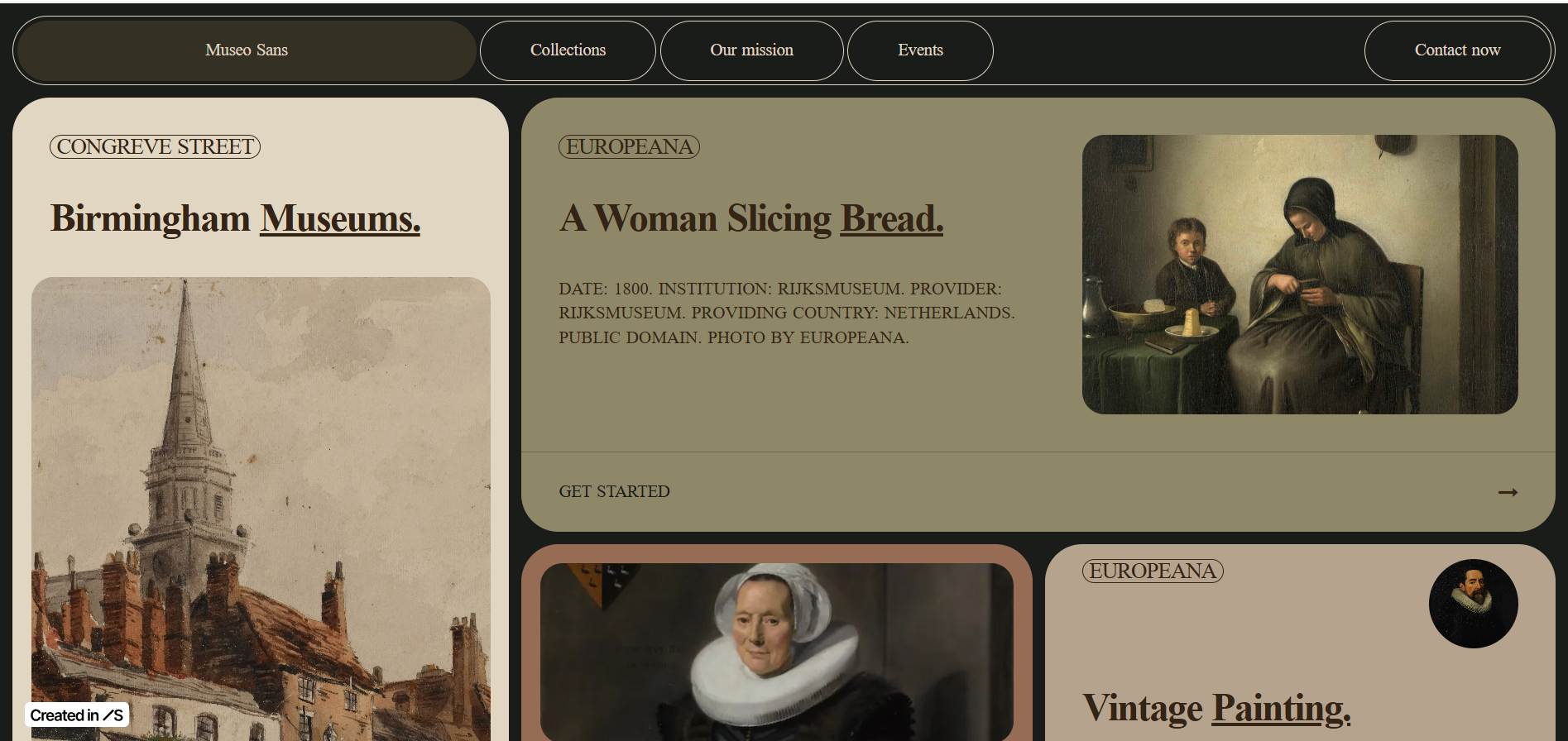This screenshot has height=741, width=1568.
Task: Click the underlined Museums word link
Action: 340,218
